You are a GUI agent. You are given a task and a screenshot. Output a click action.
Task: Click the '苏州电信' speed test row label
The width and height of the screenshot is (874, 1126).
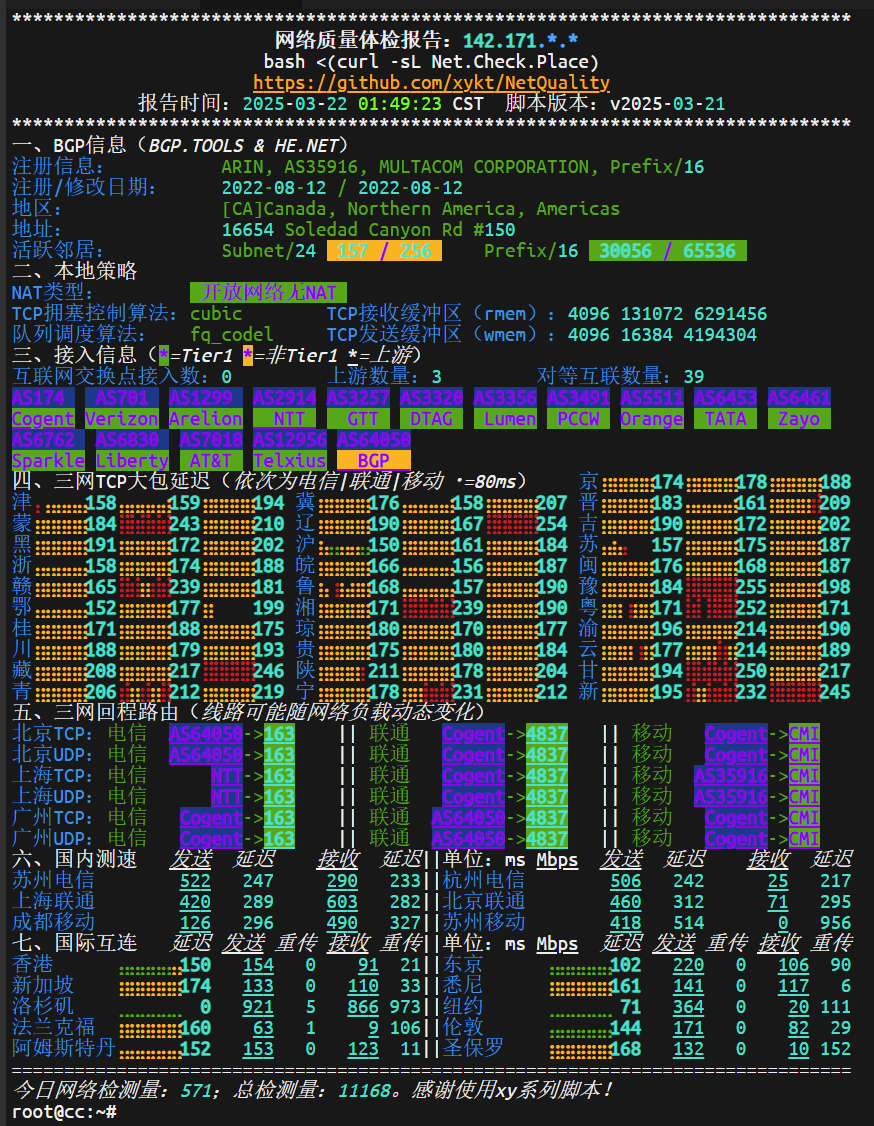coord(53,880)
